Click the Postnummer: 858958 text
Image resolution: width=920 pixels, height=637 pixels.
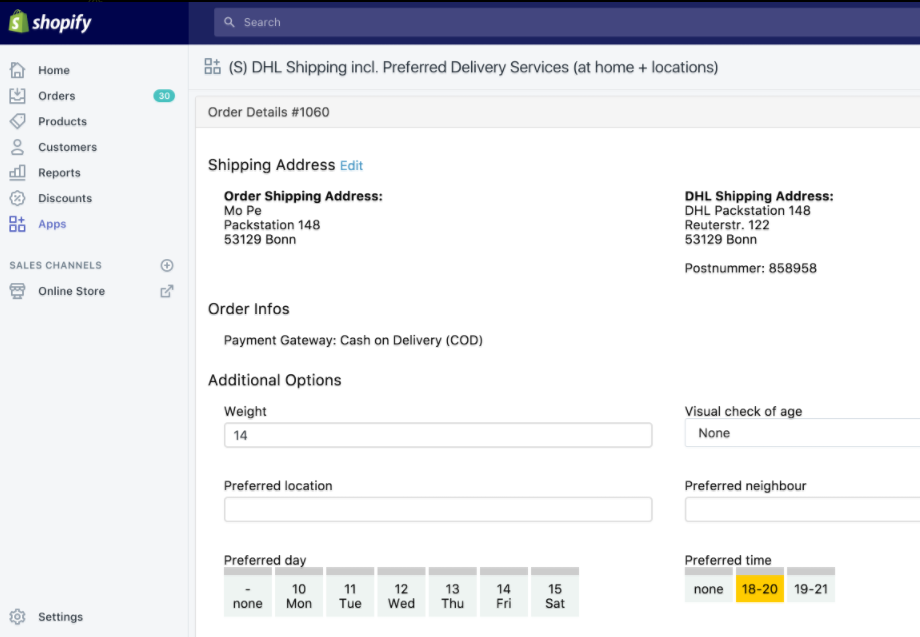pyautogui.click(x=750, y=268)
